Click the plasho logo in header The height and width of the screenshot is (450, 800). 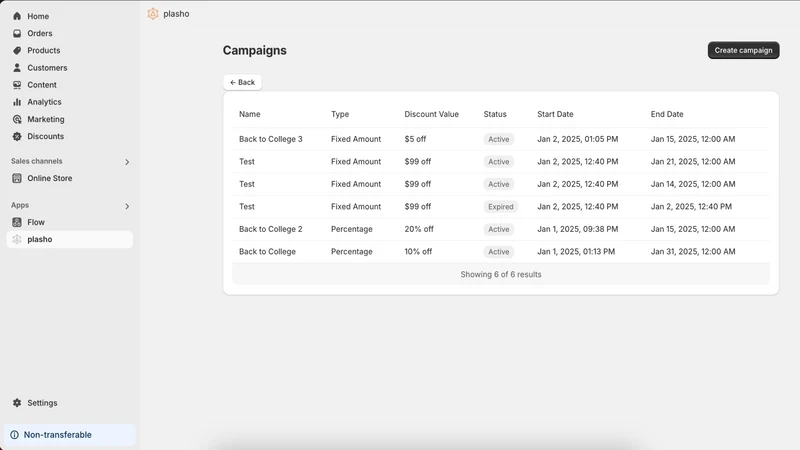coord(153,14)
